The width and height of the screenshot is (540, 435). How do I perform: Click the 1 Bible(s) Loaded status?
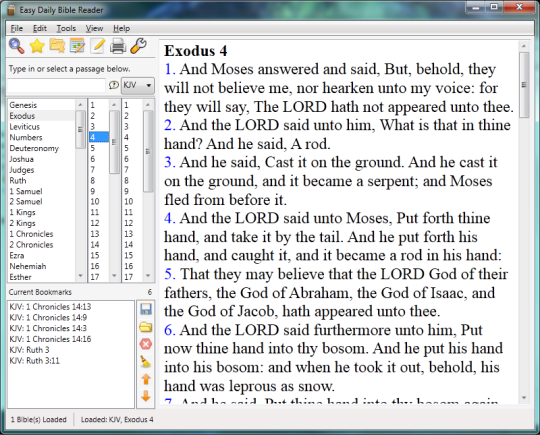tap(39, 420)
